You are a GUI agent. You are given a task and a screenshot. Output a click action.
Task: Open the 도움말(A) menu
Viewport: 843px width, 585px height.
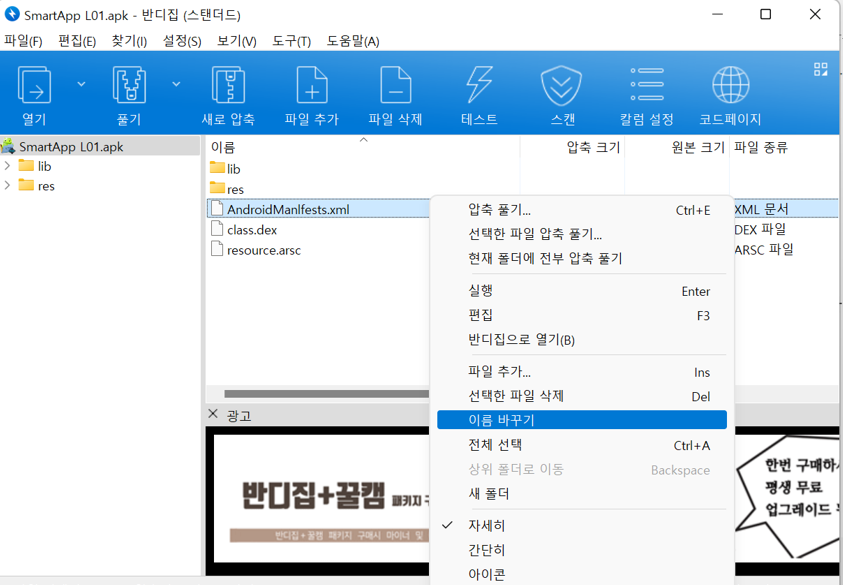click(x=353, y=41)
